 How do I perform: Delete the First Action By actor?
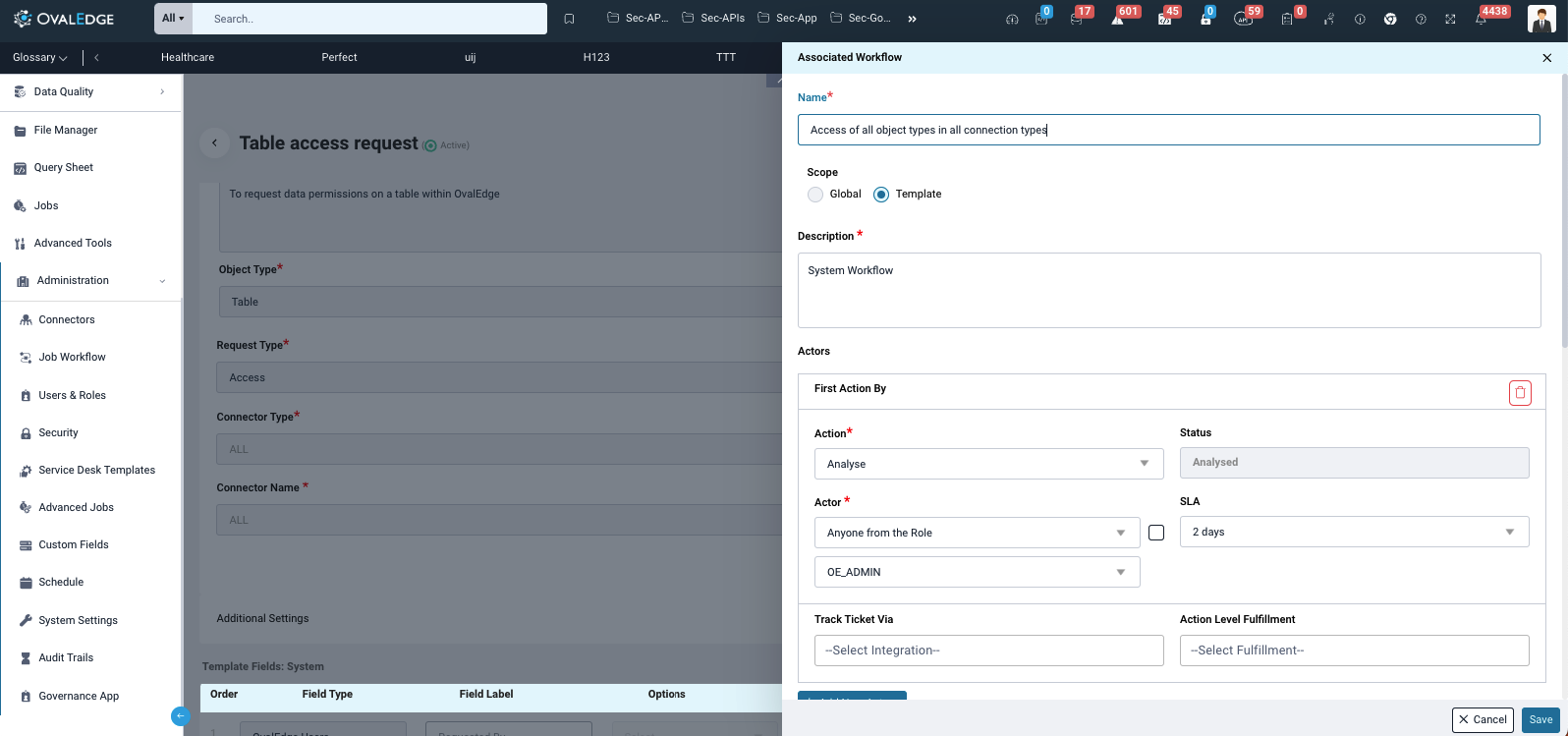click(1520, 393)
